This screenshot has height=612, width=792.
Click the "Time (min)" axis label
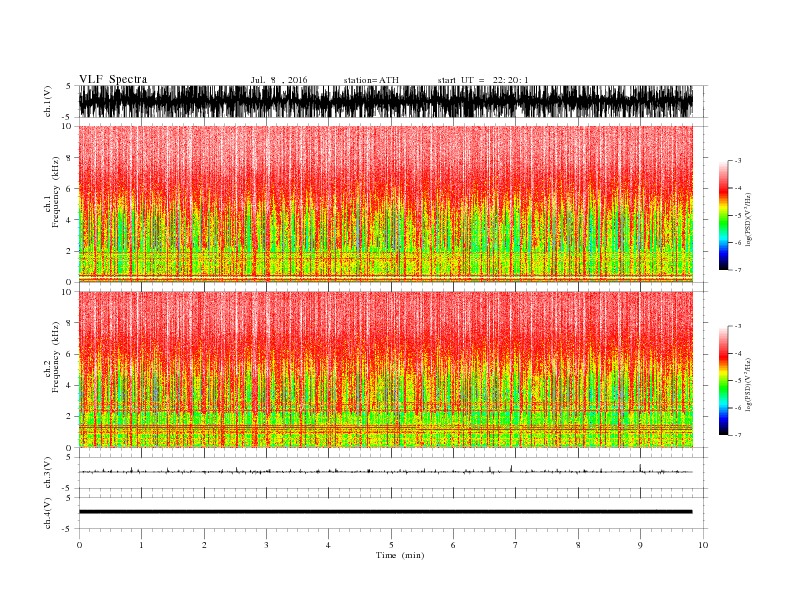(400, 555)
